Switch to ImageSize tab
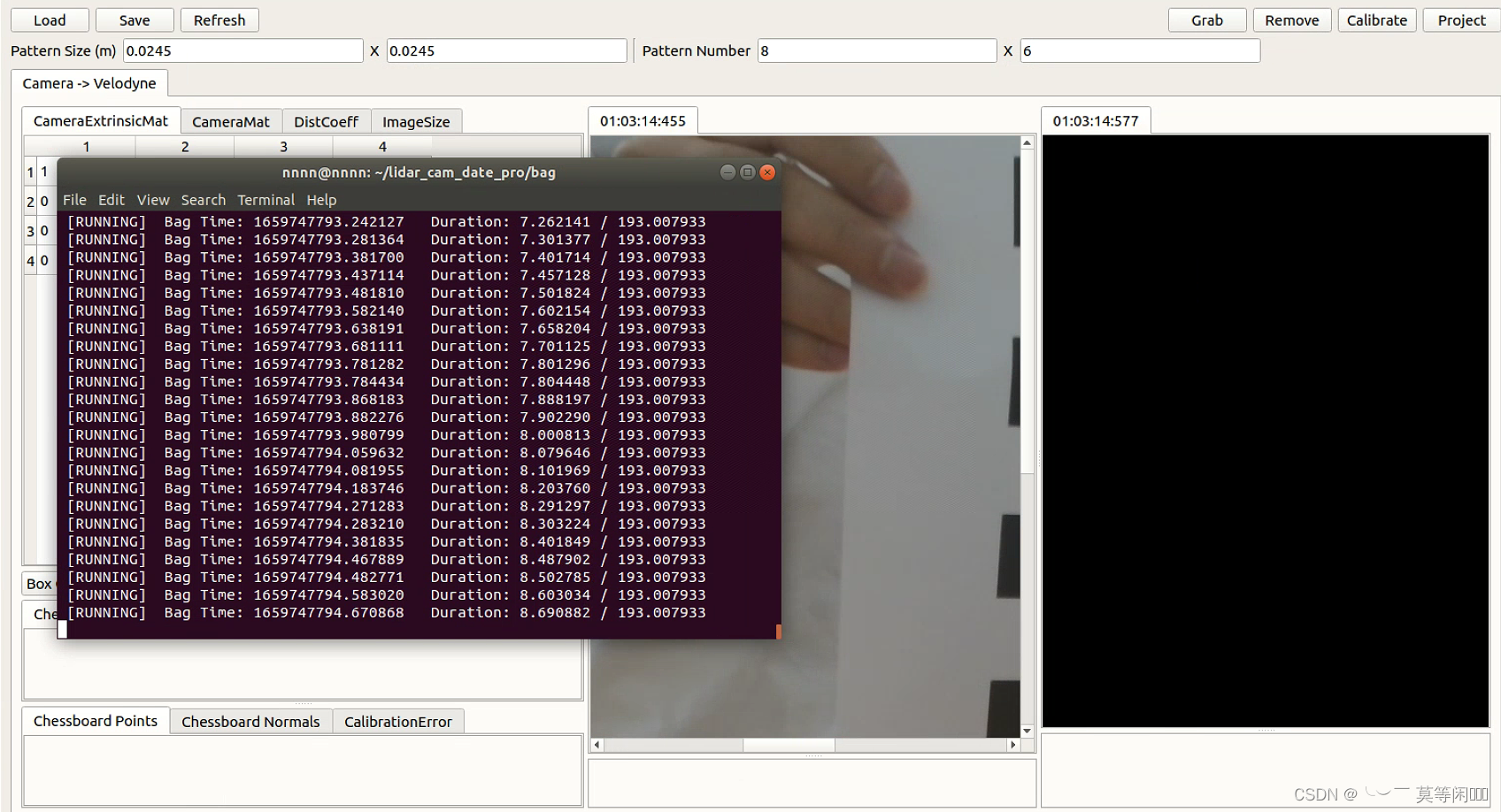Screen dimensions: 1501x812 (416, 121)
